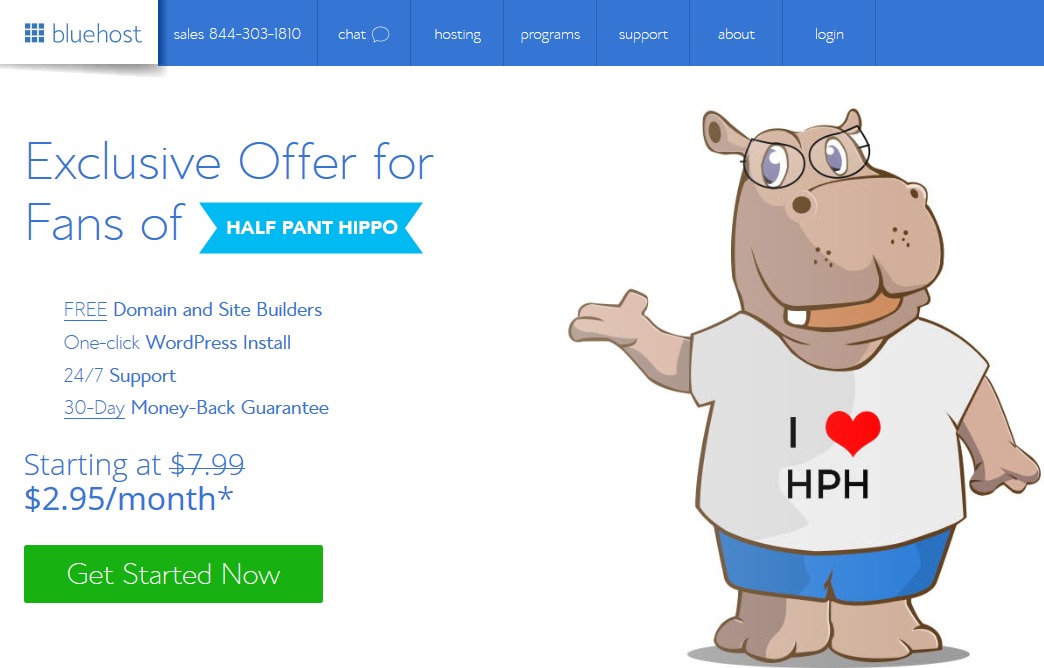Click the HALF PANT HIPPO banner
This screenshot has height=668, width=1044.
click(311, 228)
